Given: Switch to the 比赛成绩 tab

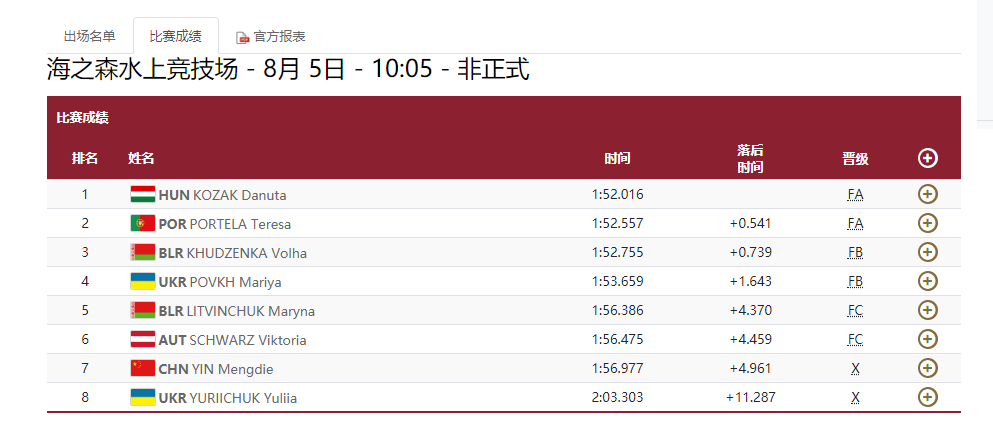Looking at the screenshot, I should click(x=175, y=36).
